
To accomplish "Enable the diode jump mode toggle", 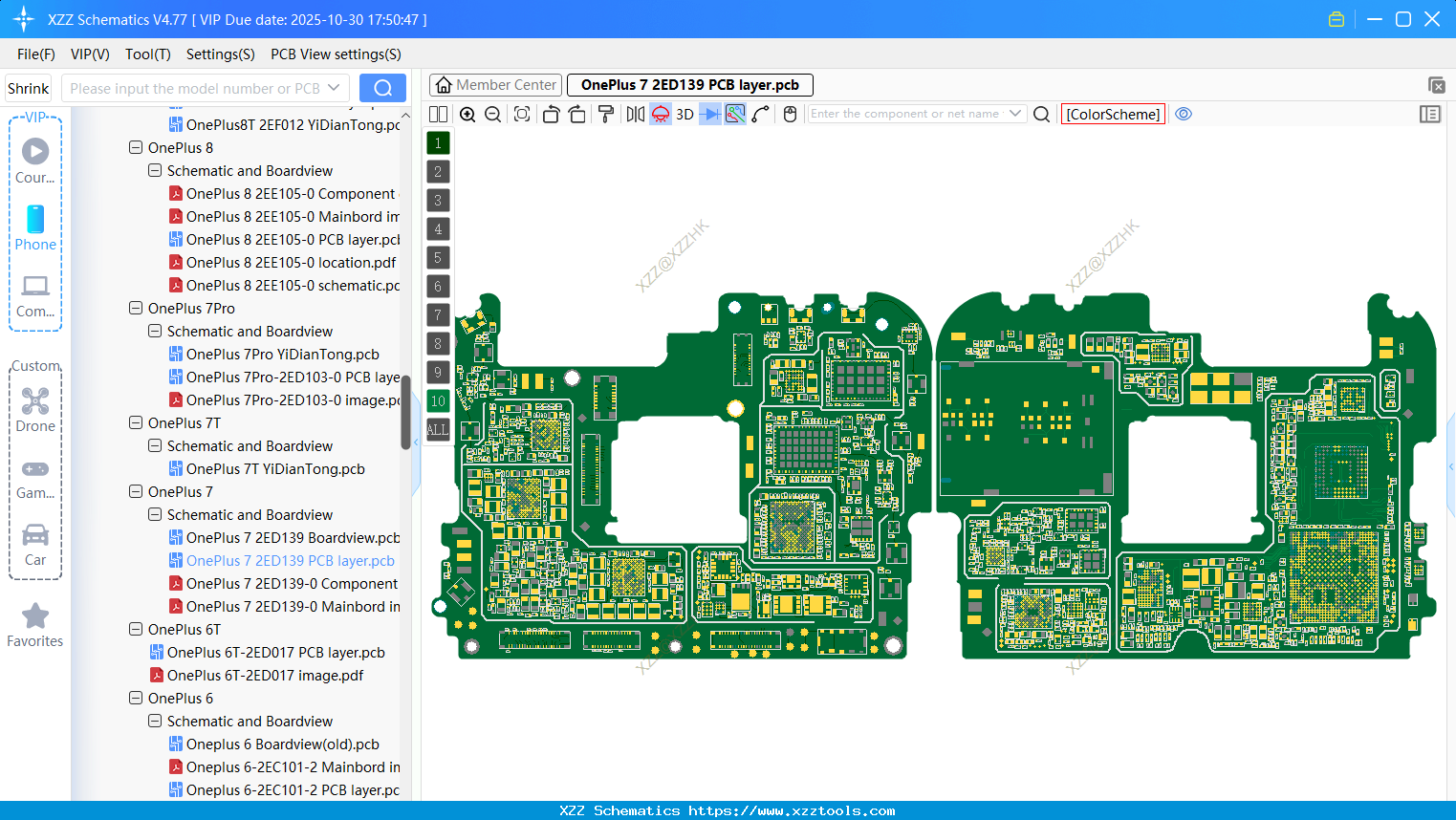I will 710,113.
